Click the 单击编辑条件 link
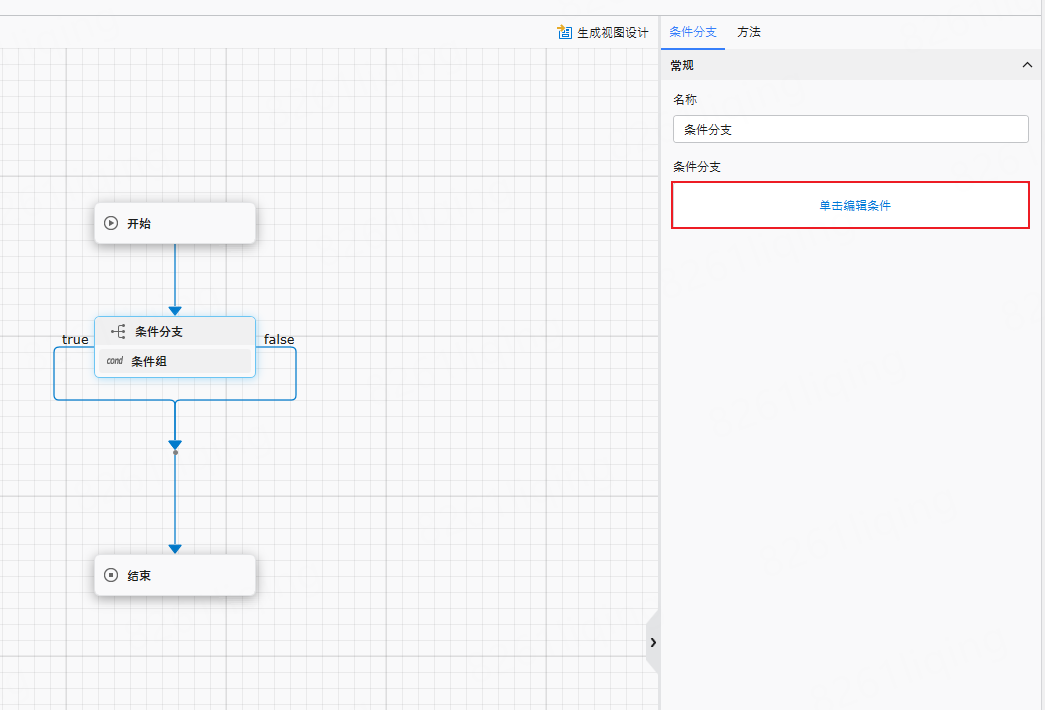1045x710 pixels. 854,205
